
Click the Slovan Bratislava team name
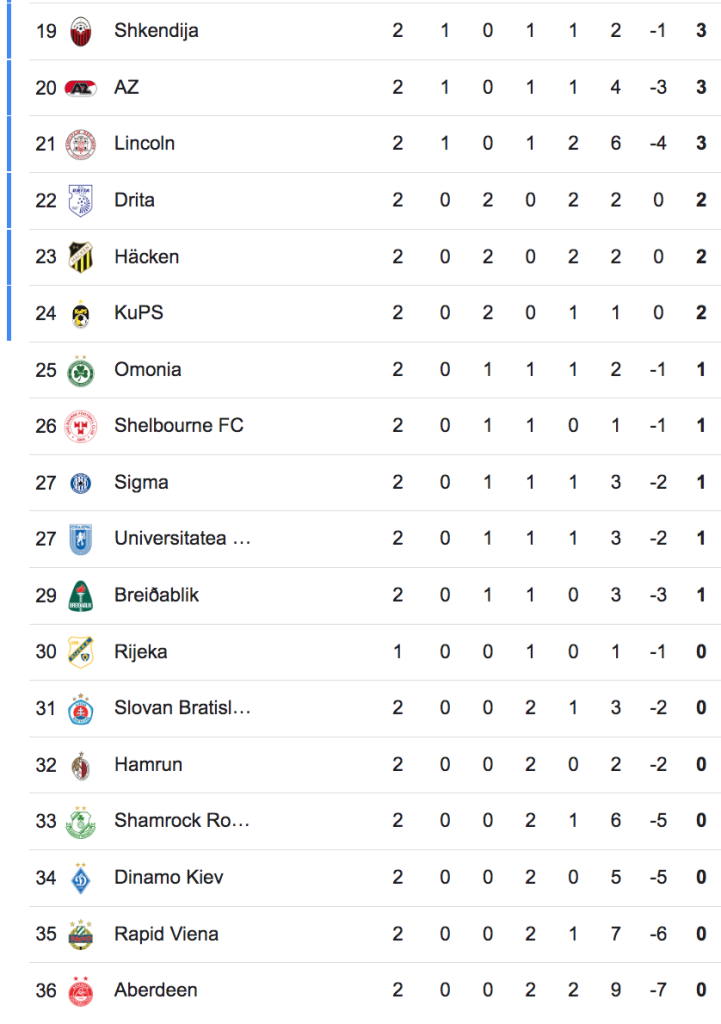[182, 708]
